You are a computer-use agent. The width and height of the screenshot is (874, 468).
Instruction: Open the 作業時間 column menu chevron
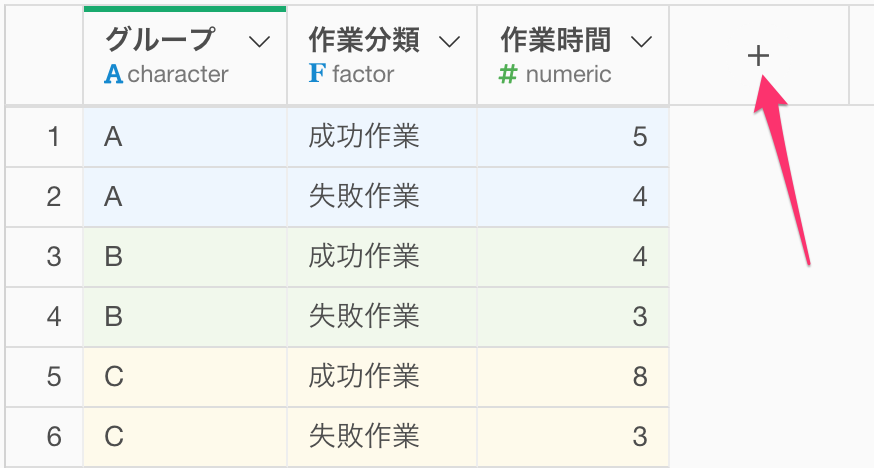click(x=641, y=41)
